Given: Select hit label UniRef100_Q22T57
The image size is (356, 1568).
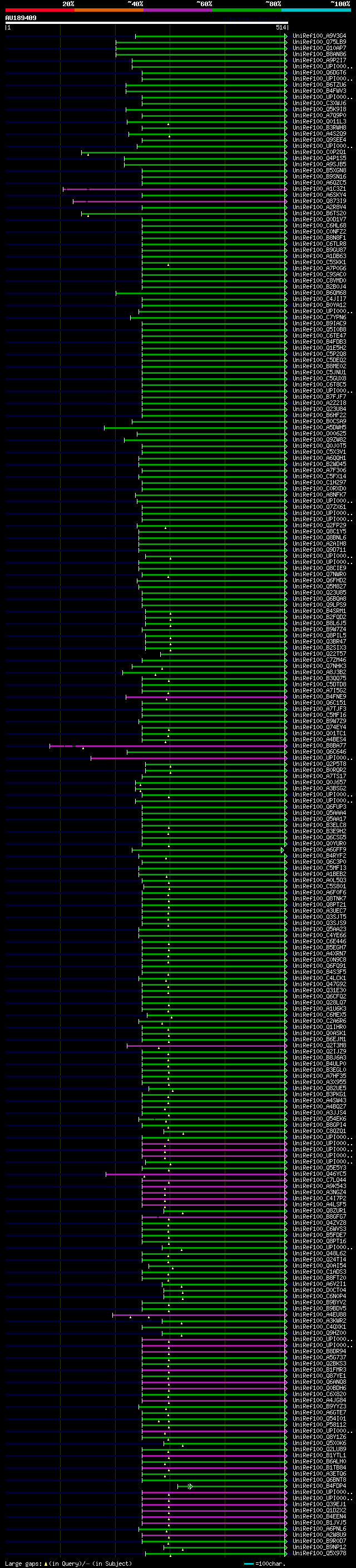Looking at the screenshot, I should pyautogui.click(x=319, y=654).
